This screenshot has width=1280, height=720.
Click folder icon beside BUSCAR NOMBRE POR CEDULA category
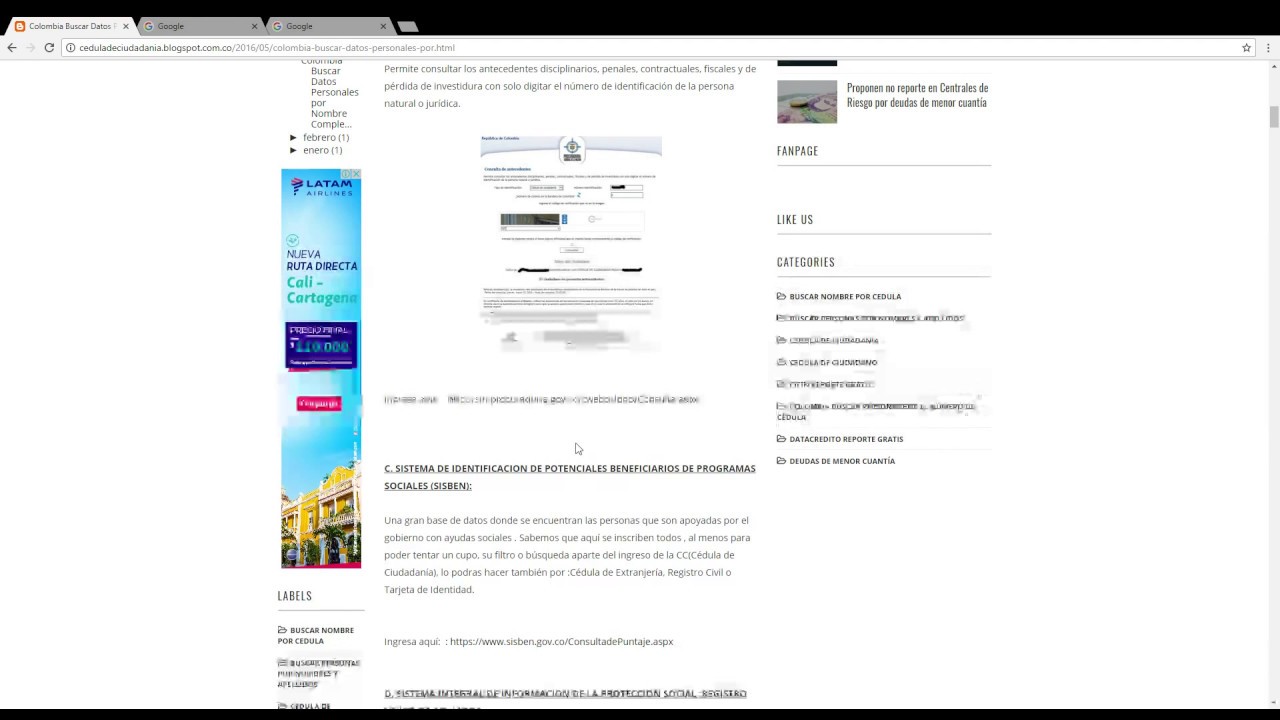pos(781,296)
